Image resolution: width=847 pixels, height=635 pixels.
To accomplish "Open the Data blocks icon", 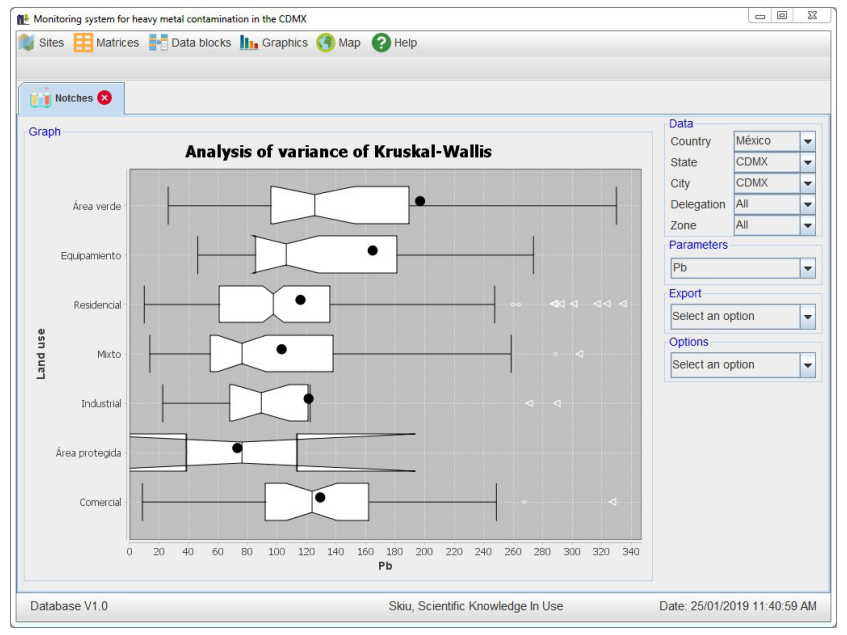I will [158, 43].
